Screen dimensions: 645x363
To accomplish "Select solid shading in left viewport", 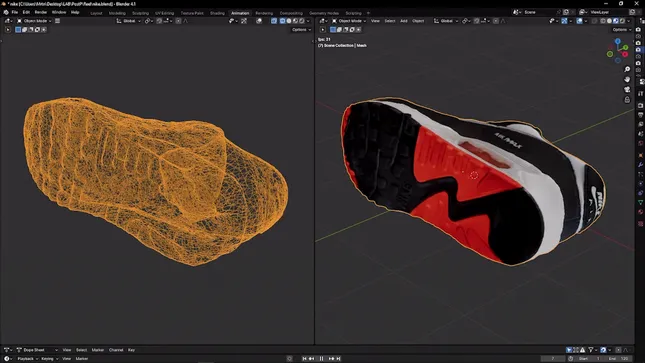I will [x=289, y=21].
